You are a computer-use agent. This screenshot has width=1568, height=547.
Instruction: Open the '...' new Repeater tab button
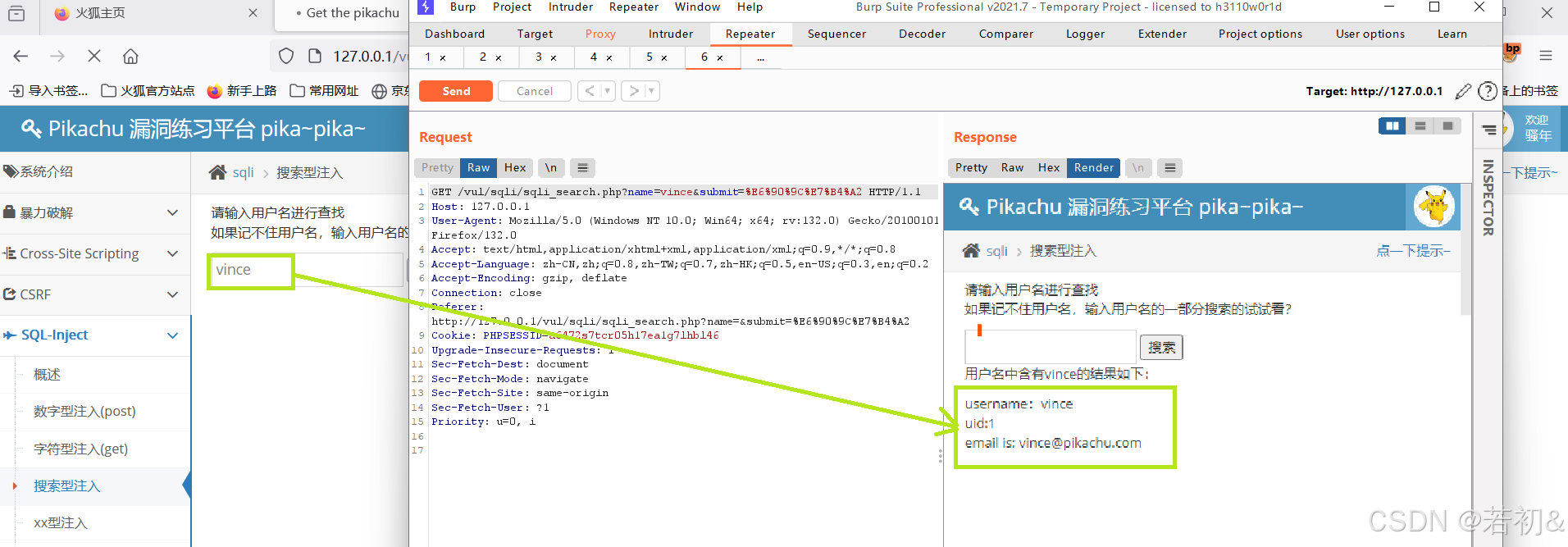(x=760, y=57)
